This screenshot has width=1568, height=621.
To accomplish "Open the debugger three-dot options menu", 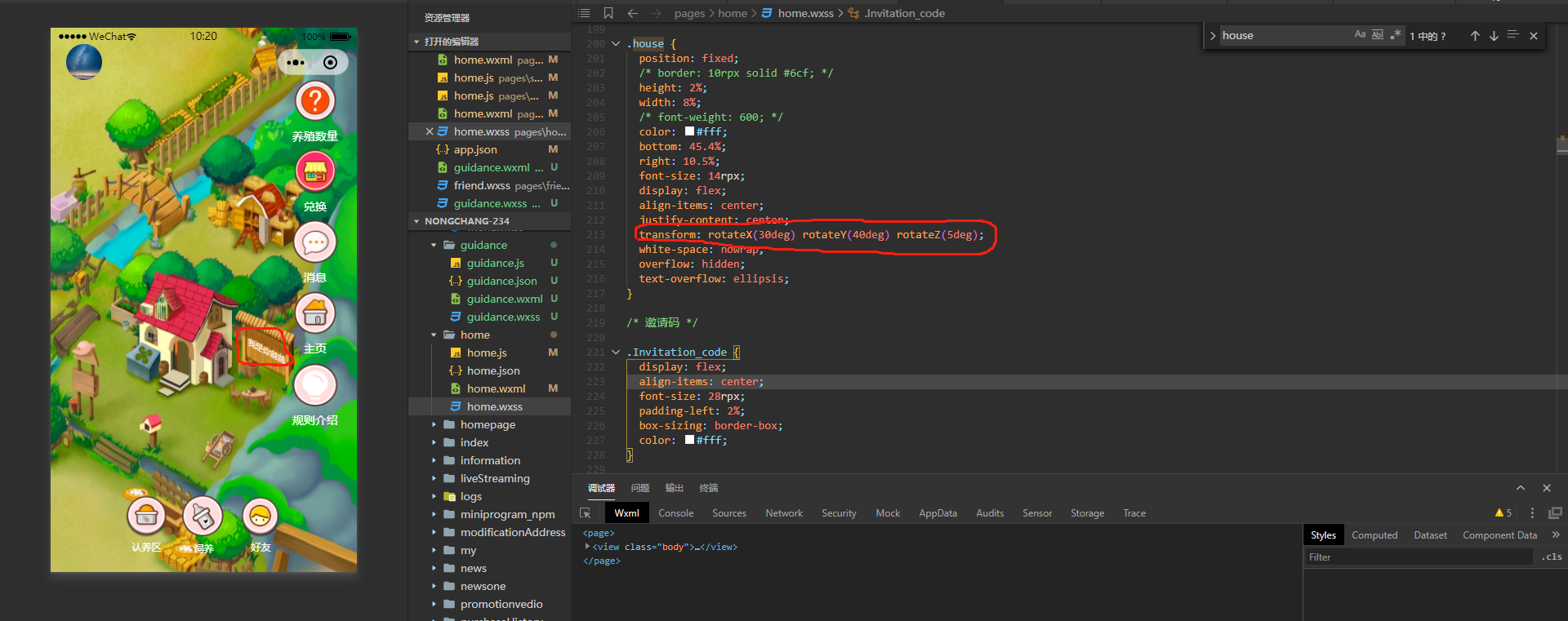I will point(1532,513).
